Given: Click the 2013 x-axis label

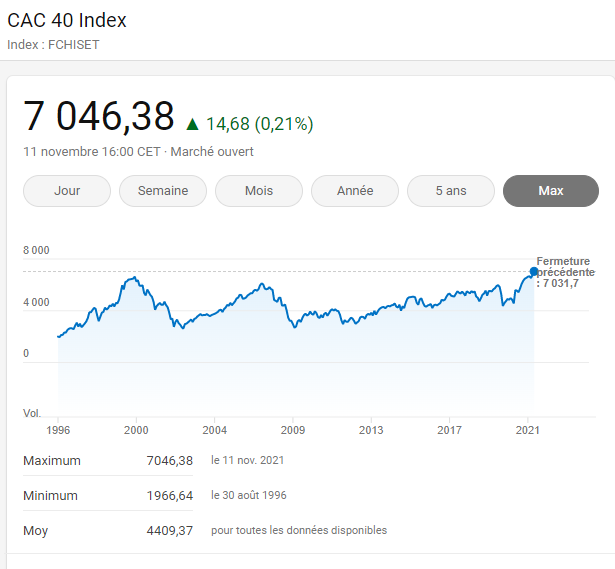Looking at the screenshot, I should 371,430.
